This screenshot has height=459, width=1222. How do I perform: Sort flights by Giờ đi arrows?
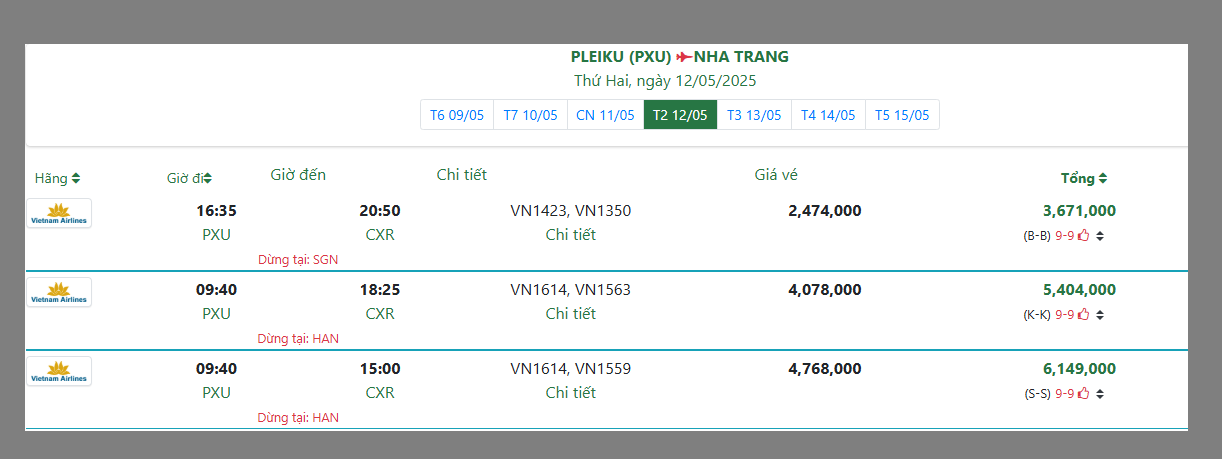pyautogui.click(x=207, y=179)
